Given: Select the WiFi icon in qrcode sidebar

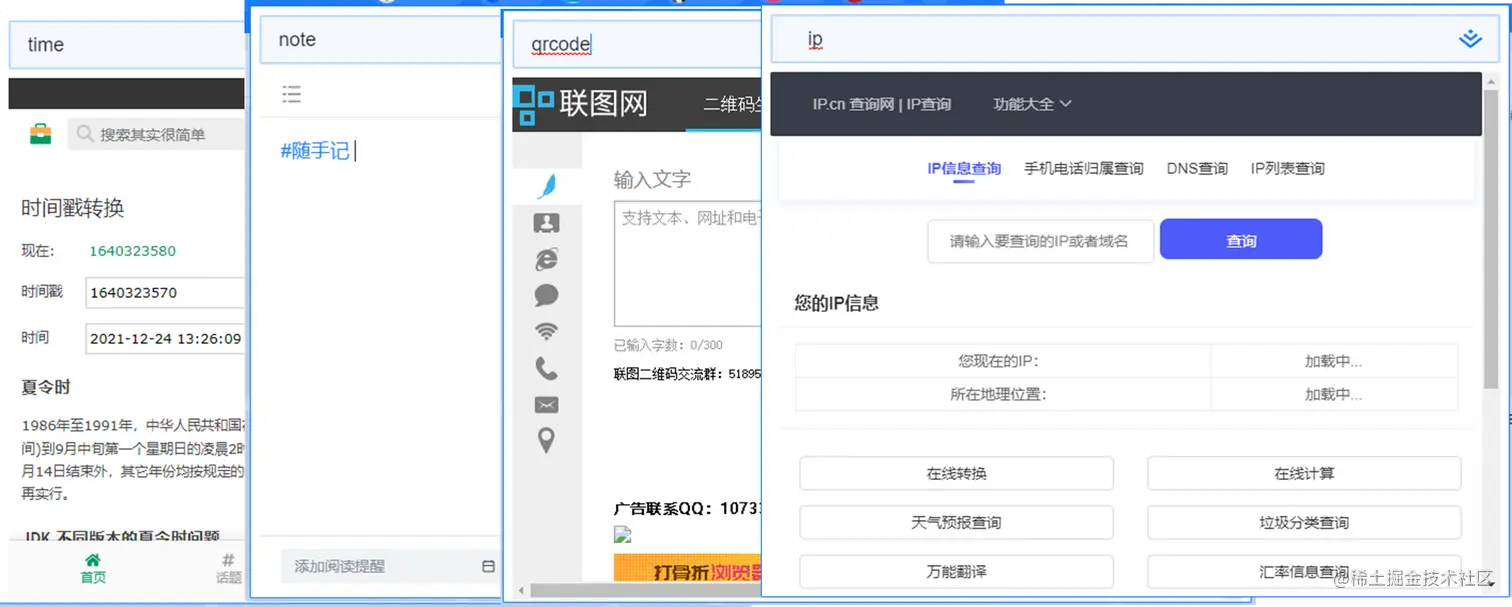Looking at the screenshot, I should coord(546,331).
